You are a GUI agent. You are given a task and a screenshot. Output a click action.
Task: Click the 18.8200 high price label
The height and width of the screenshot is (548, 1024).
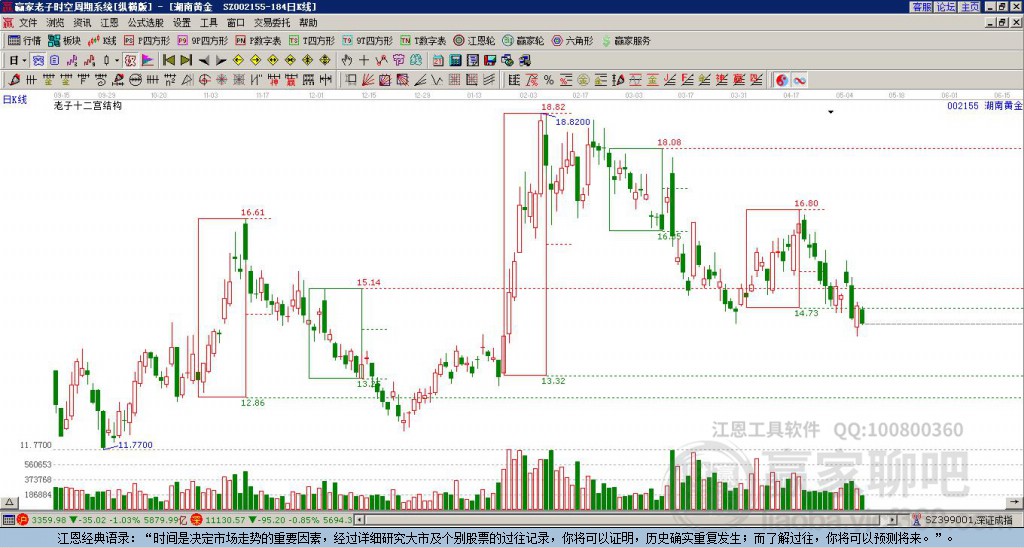(x=573, y=122)
